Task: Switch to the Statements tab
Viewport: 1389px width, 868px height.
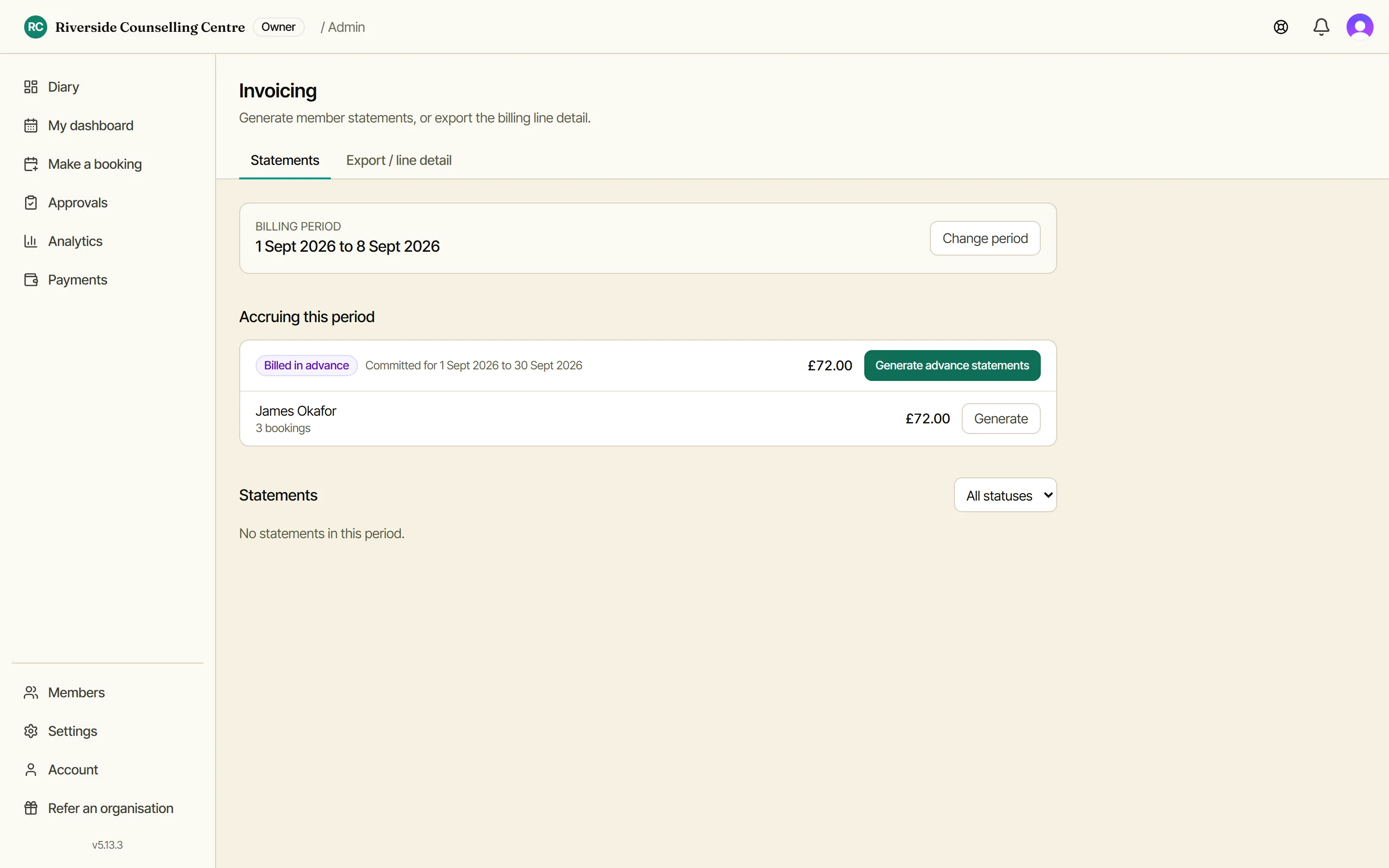Action: click(x=285, y=160)
